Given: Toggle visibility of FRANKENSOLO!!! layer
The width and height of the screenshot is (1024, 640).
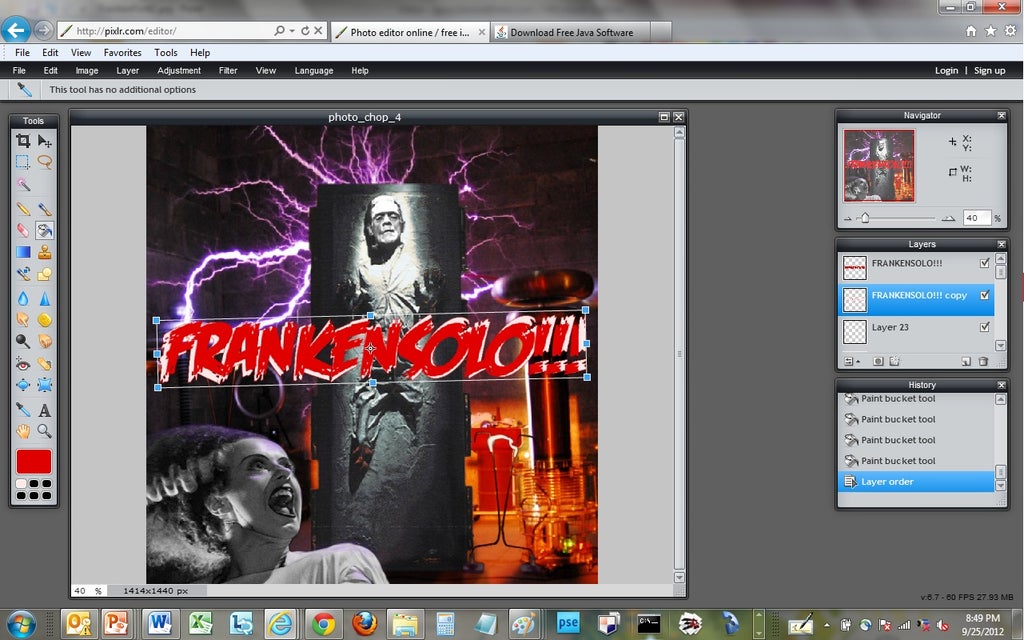Looking at the screenshot, I should tap(984, 263).
